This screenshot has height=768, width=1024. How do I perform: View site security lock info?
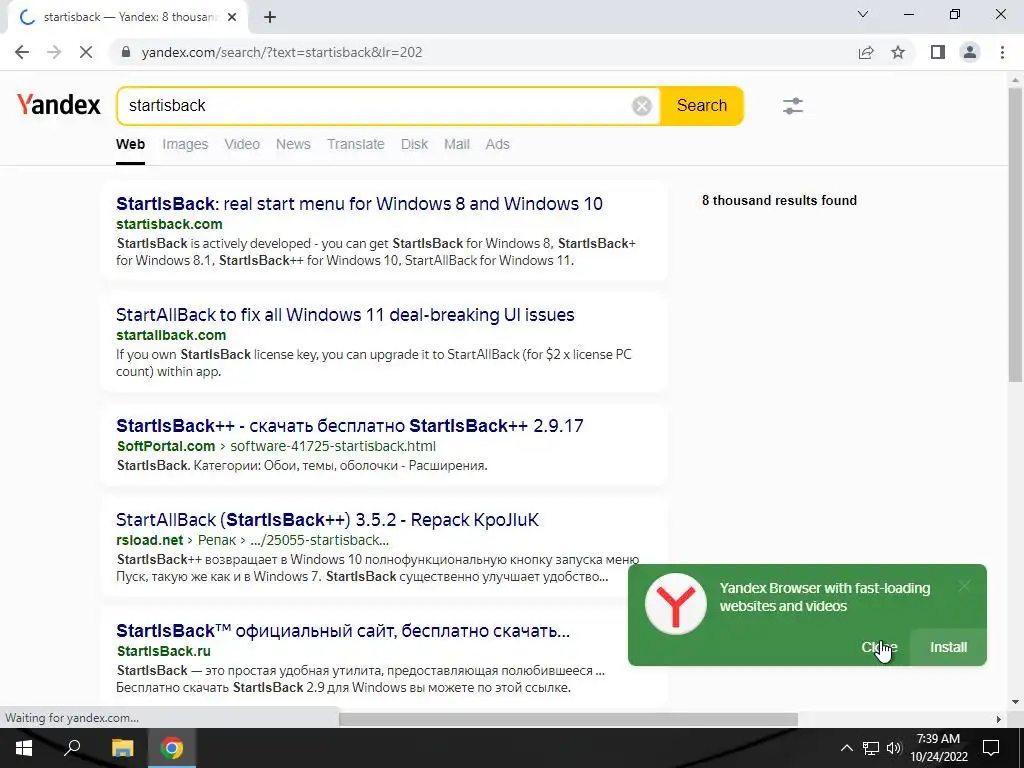[x=126, y=52]
